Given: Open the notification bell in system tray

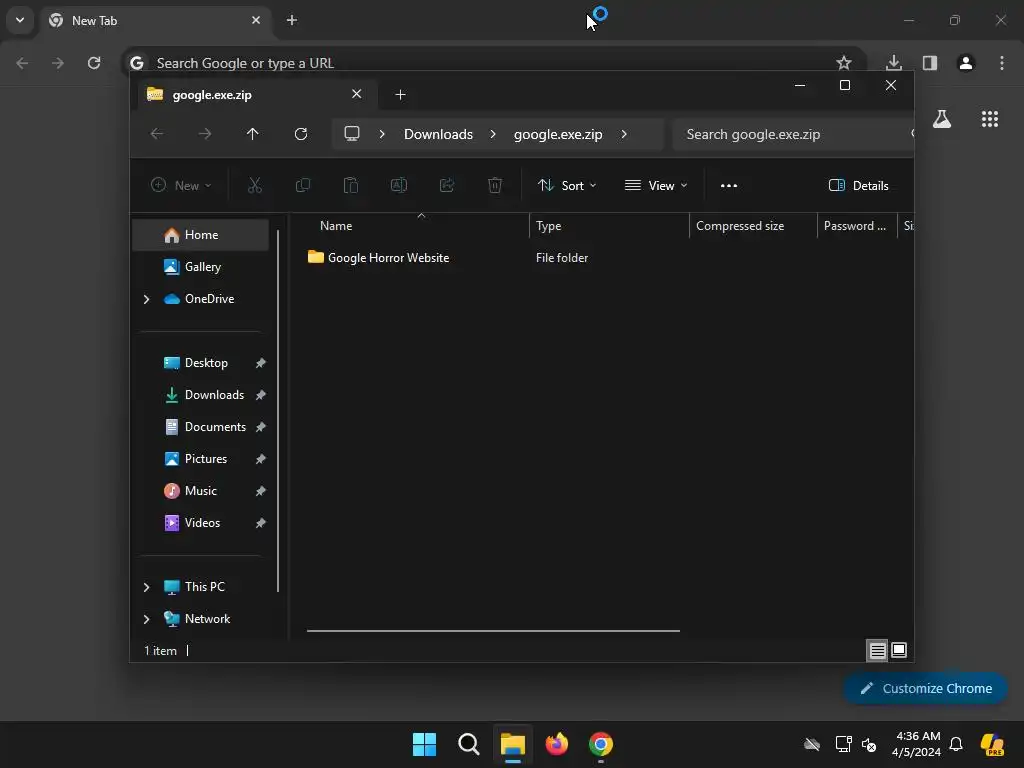Looking at the screenshot, I should [956, 744].
